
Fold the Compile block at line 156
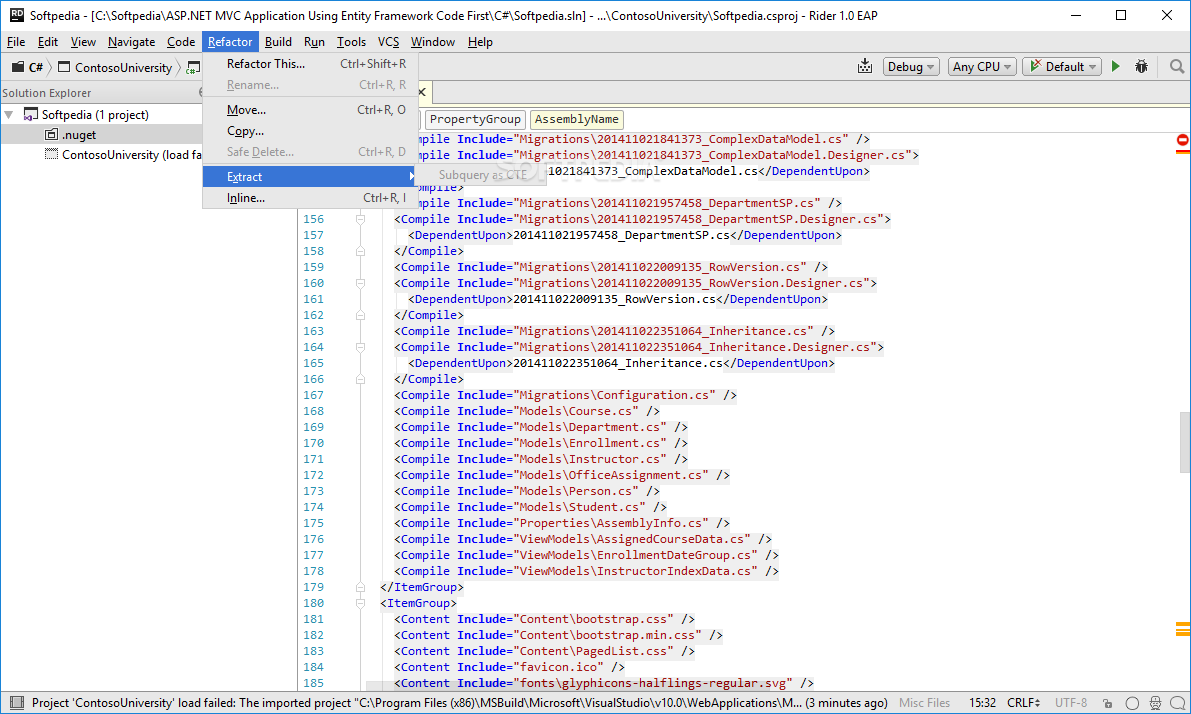[361, 219]
